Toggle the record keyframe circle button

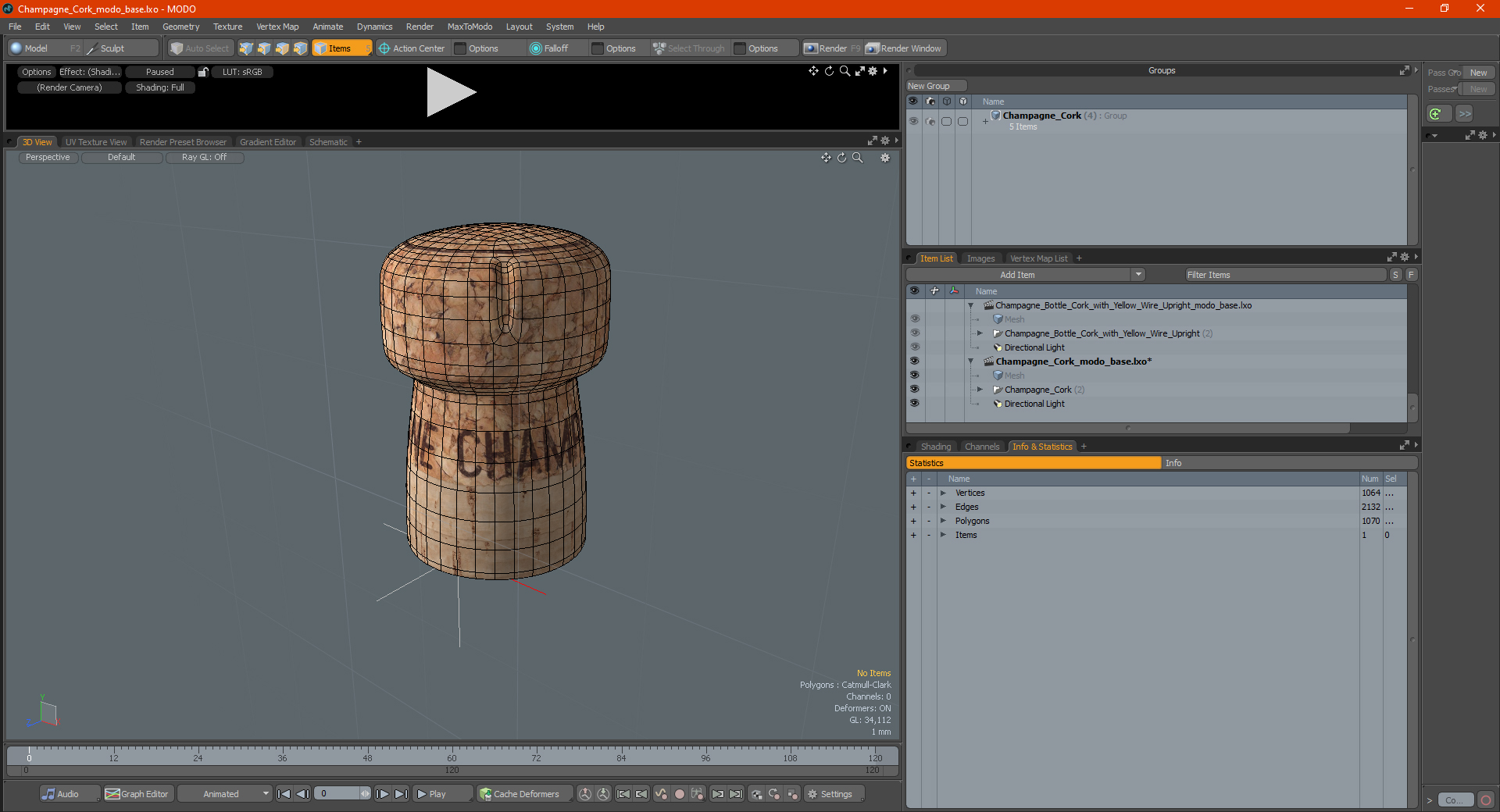tap(680, 794)
